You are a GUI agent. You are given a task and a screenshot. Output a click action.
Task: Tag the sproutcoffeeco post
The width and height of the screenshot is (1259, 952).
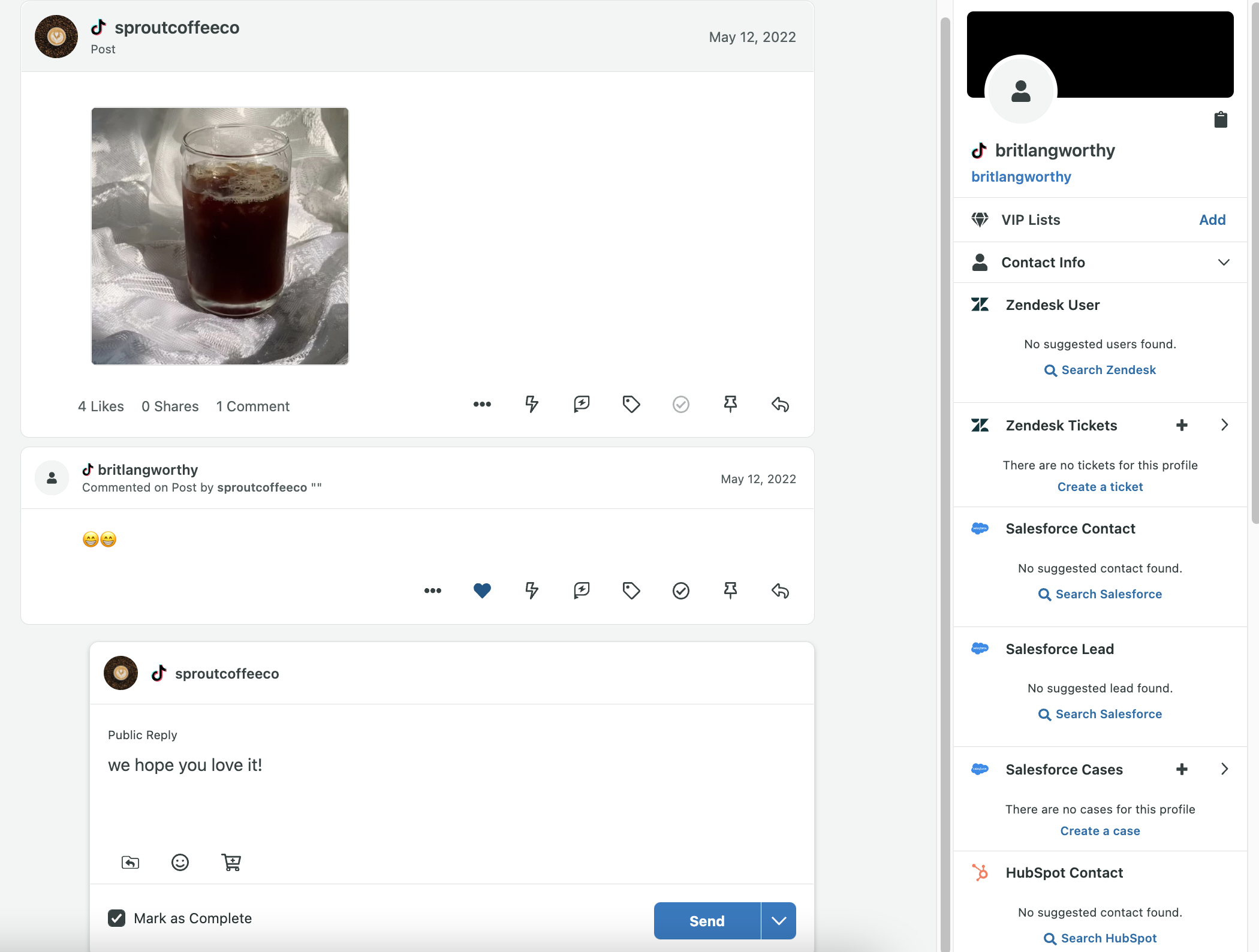631,405
